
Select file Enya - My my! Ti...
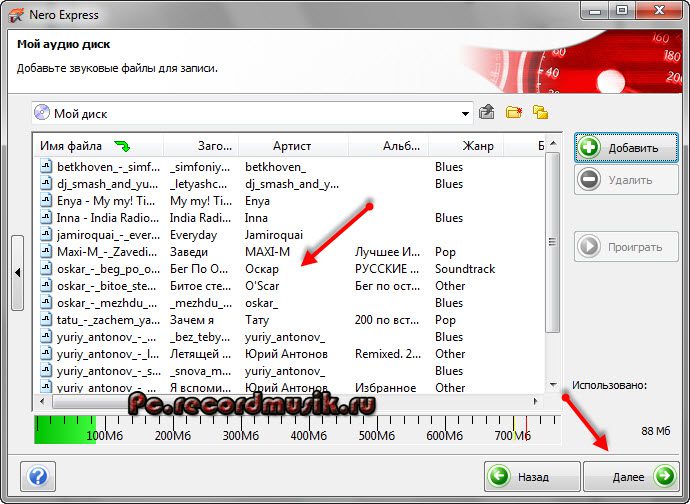tap(106, 201)
